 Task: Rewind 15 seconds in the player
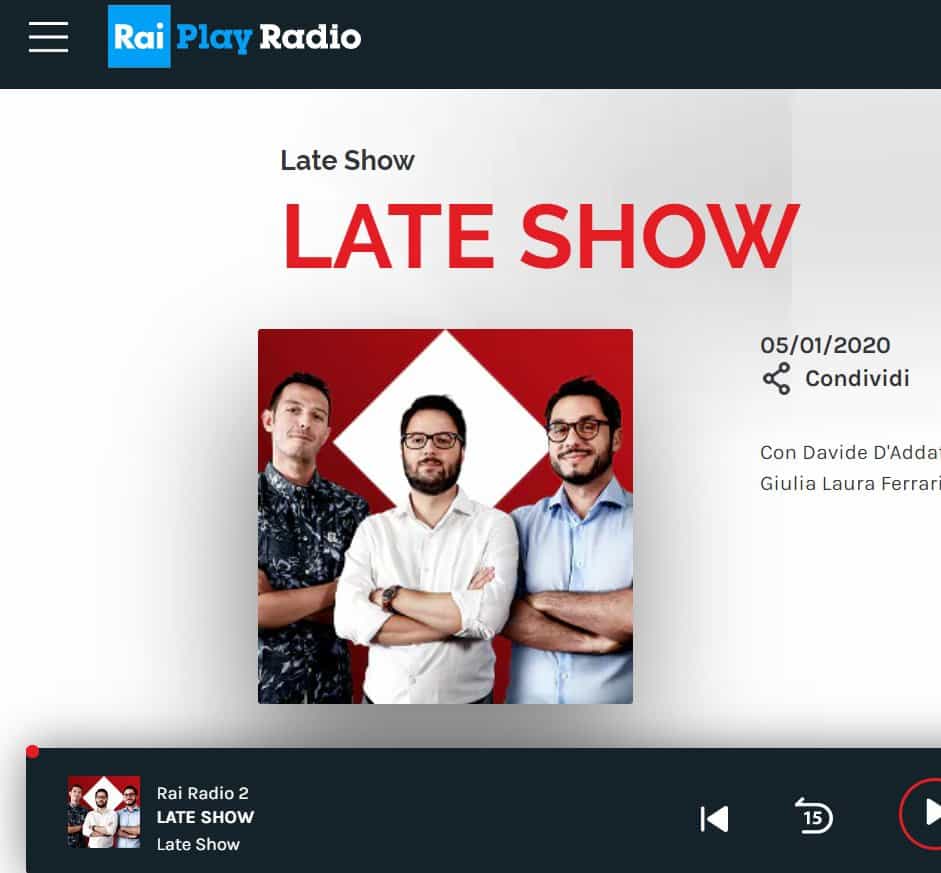pos(813,818)
